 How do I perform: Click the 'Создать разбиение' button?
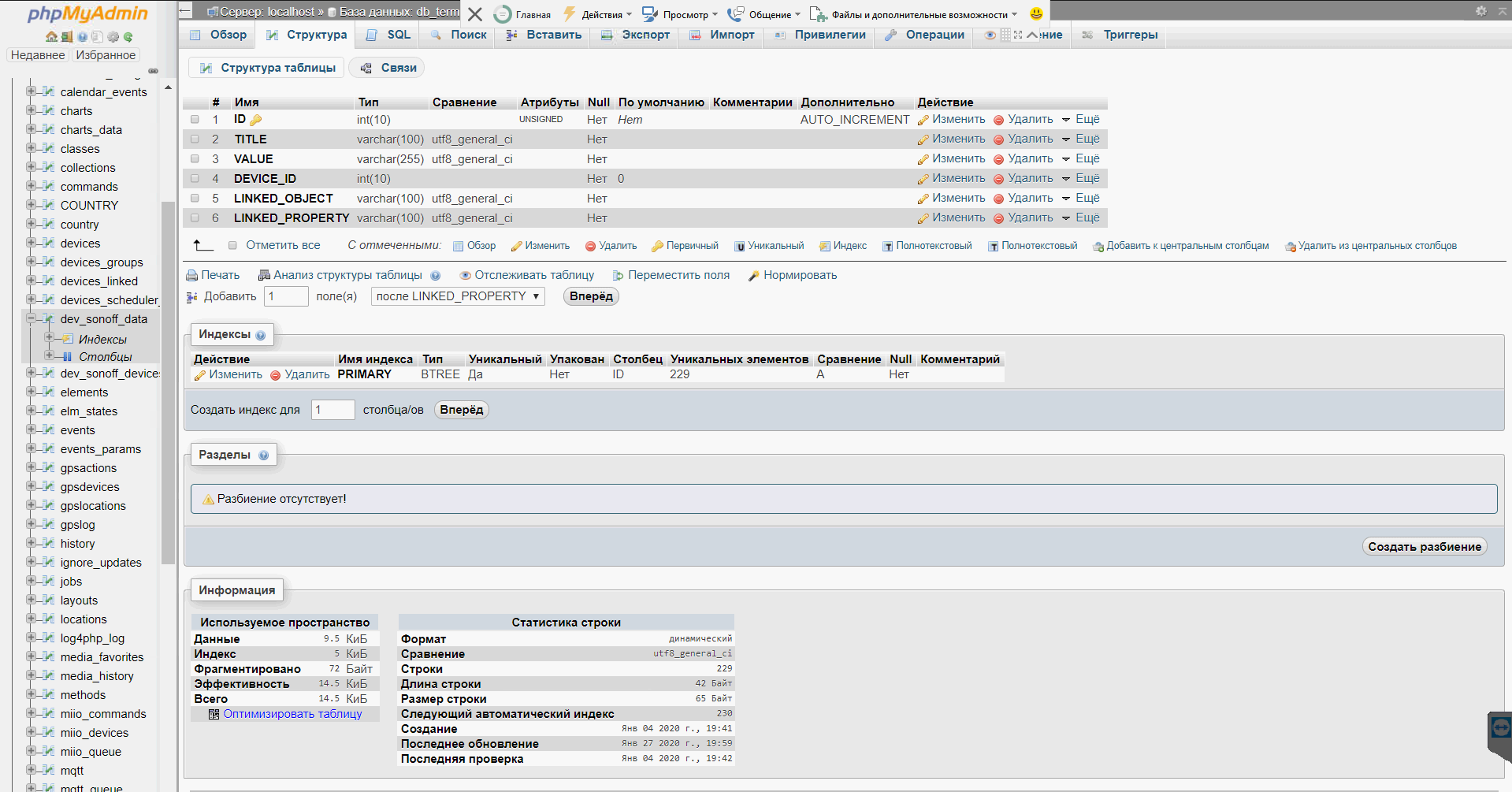(x=1424, y=547)
